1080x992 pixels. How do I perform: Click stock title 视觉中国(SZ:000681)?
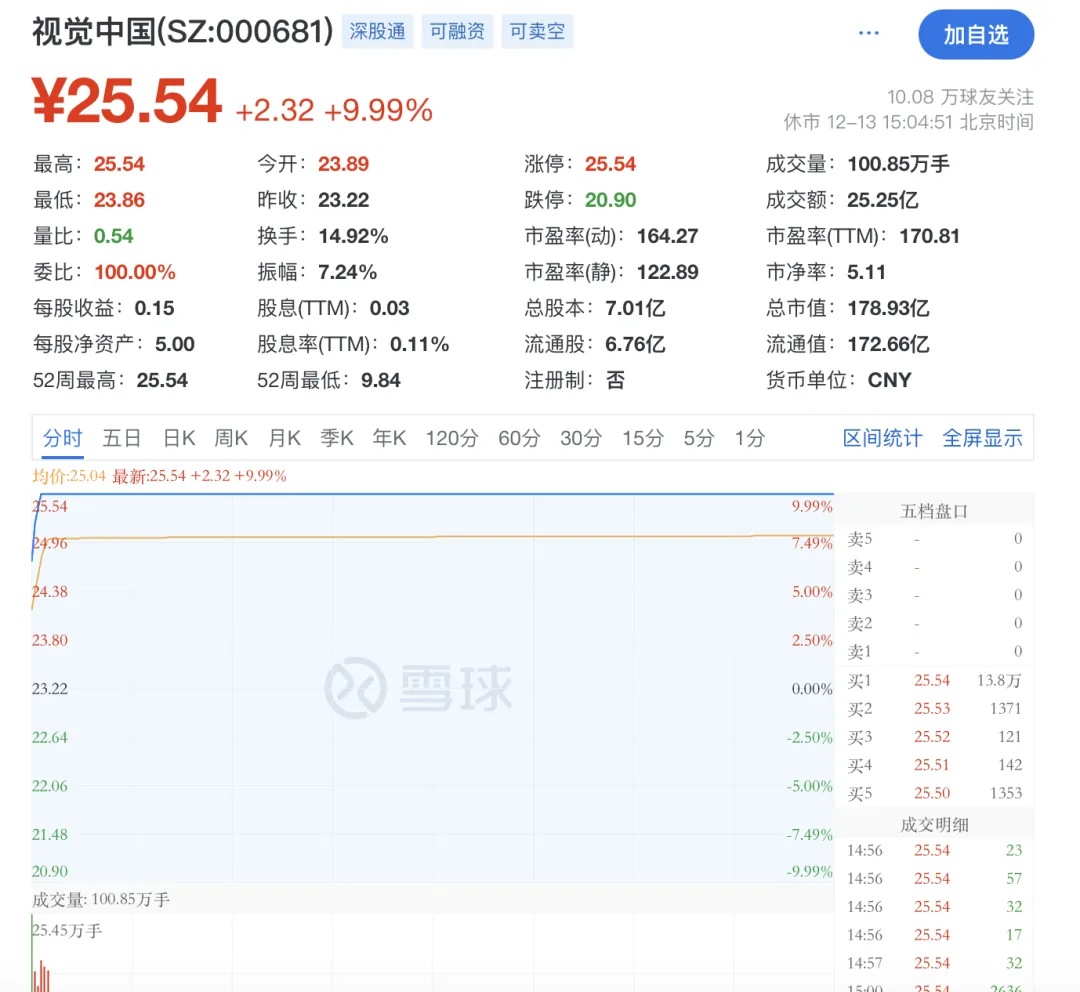click(183, 32)
